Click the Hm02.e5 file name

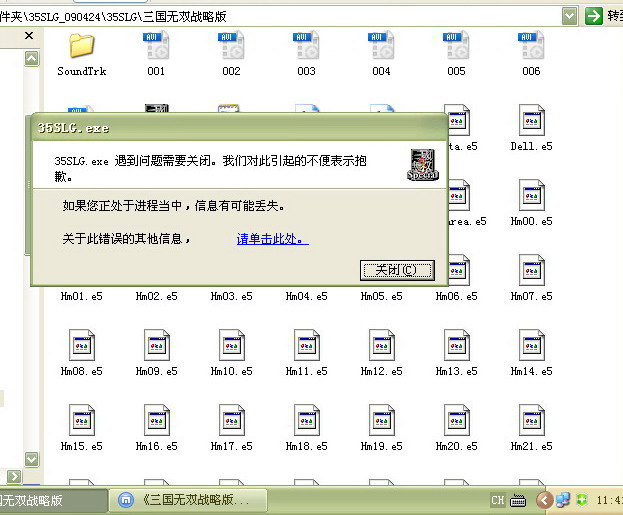tap(157, 296)
